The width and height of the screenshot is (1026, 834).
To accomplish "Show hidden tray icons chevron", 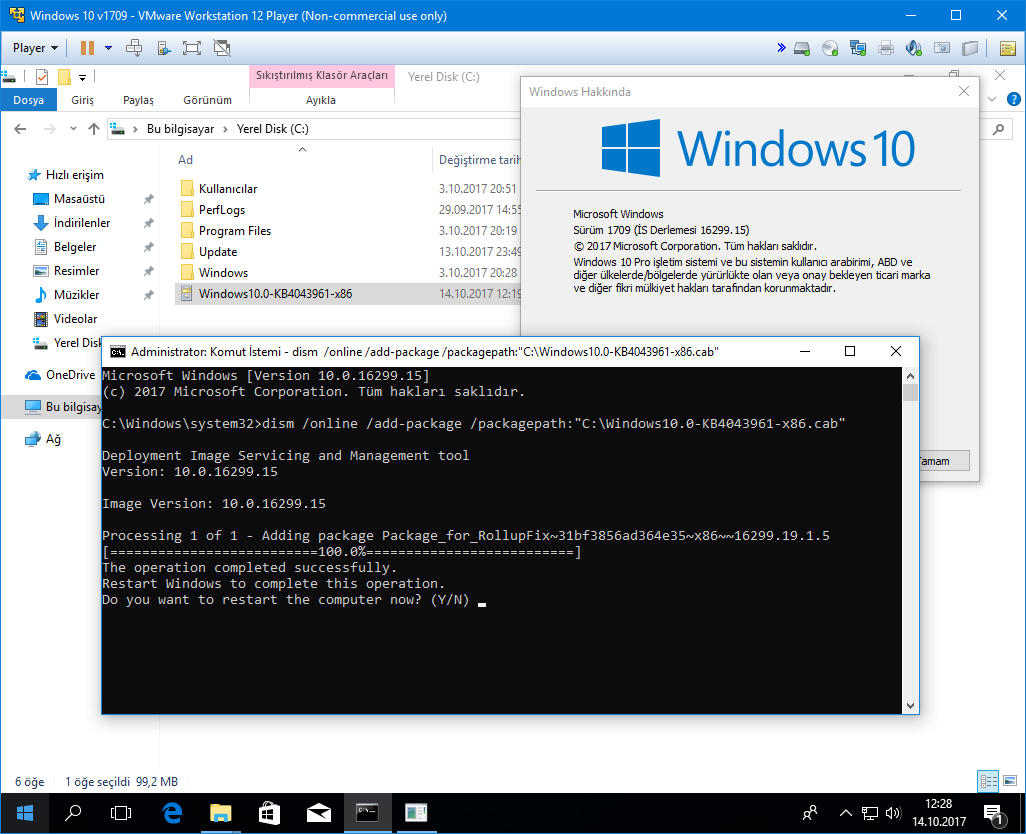I will [845, 813].
